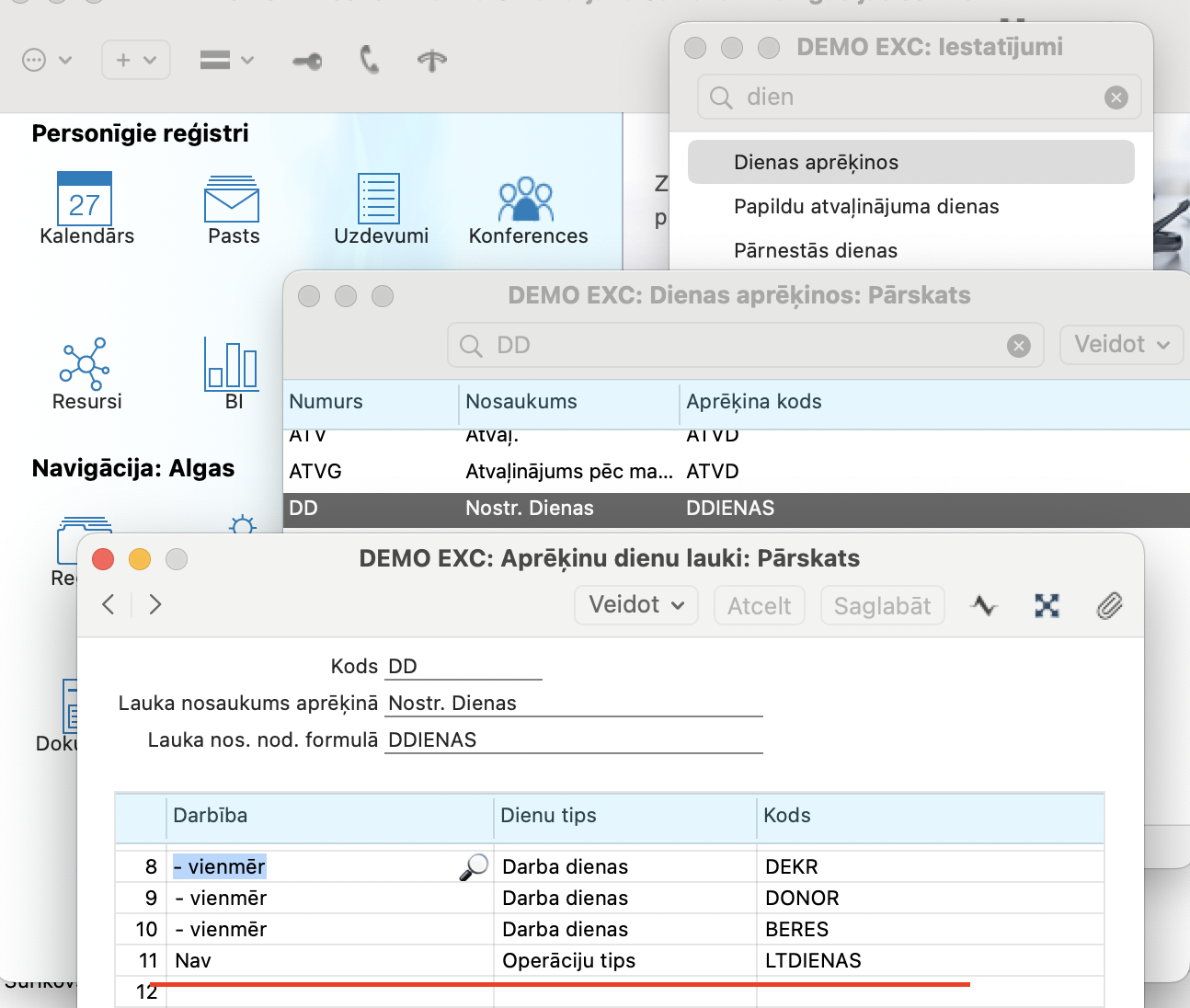Viewport: 1190px width, 1008px height.
Task: Go to the next record arrow
Action: tap(155, 604)
